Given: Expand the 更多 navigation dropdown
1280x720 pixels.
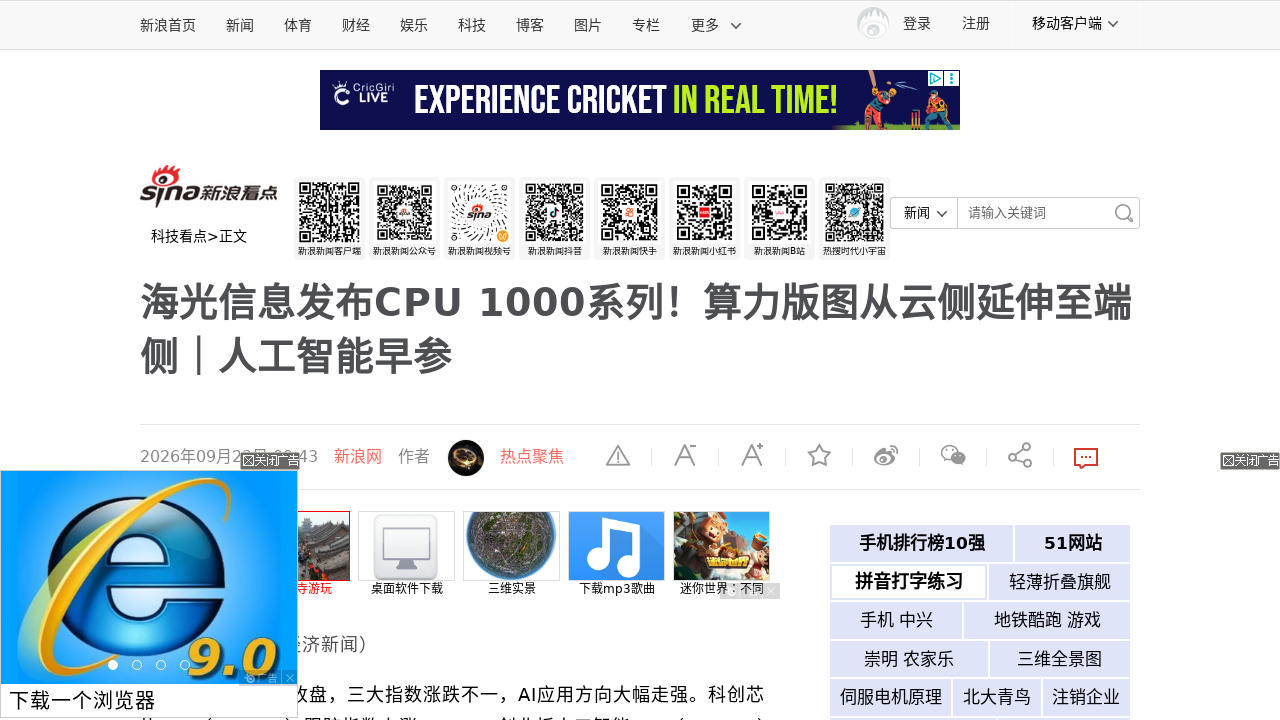Looking at the screenshot, I should (x=716, y=25).
